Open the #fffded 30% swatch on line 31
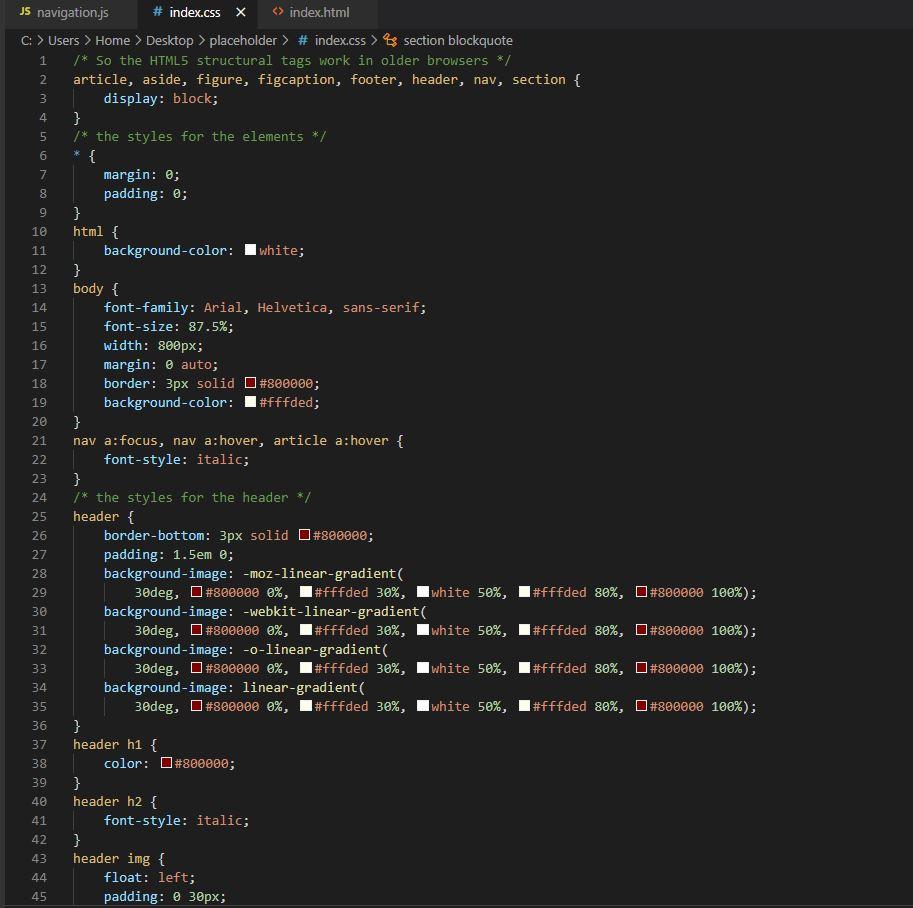This screenshot has width=913, height=908. pos(305,630)
